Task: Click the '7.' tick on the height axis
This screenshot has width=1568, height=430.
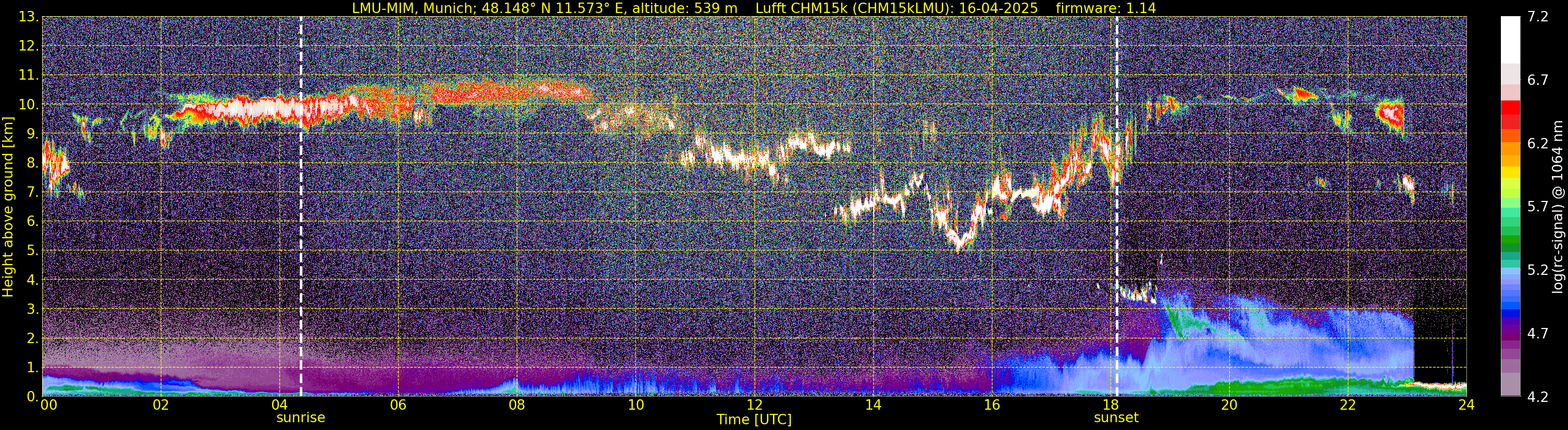Action: pos(33,192)
